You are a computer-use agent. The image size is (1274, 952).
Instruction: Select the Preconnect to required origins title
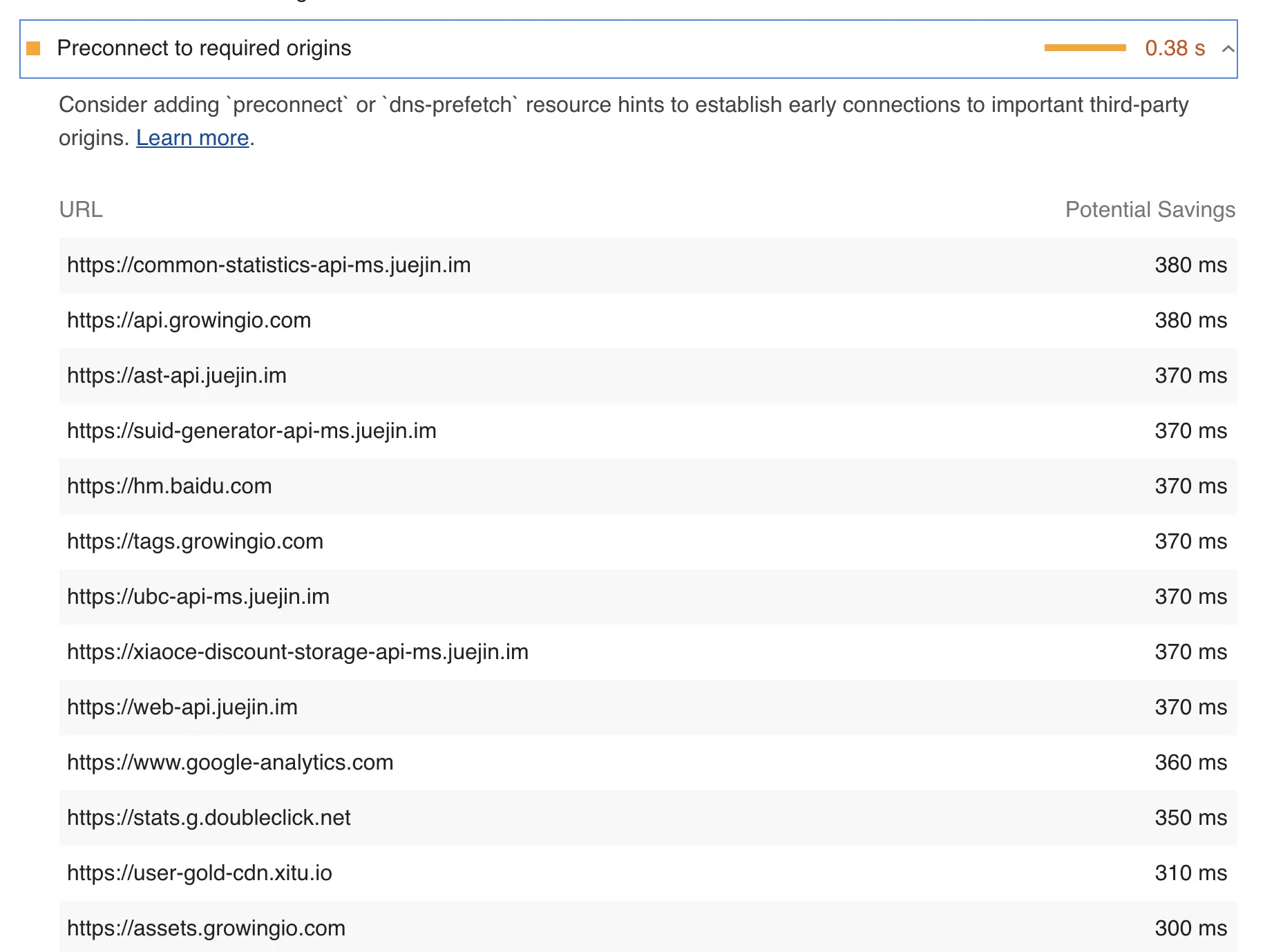point(204,48)
